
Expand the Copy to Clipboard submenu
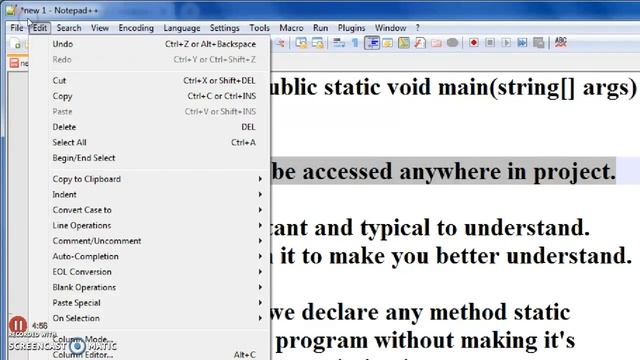149,179
